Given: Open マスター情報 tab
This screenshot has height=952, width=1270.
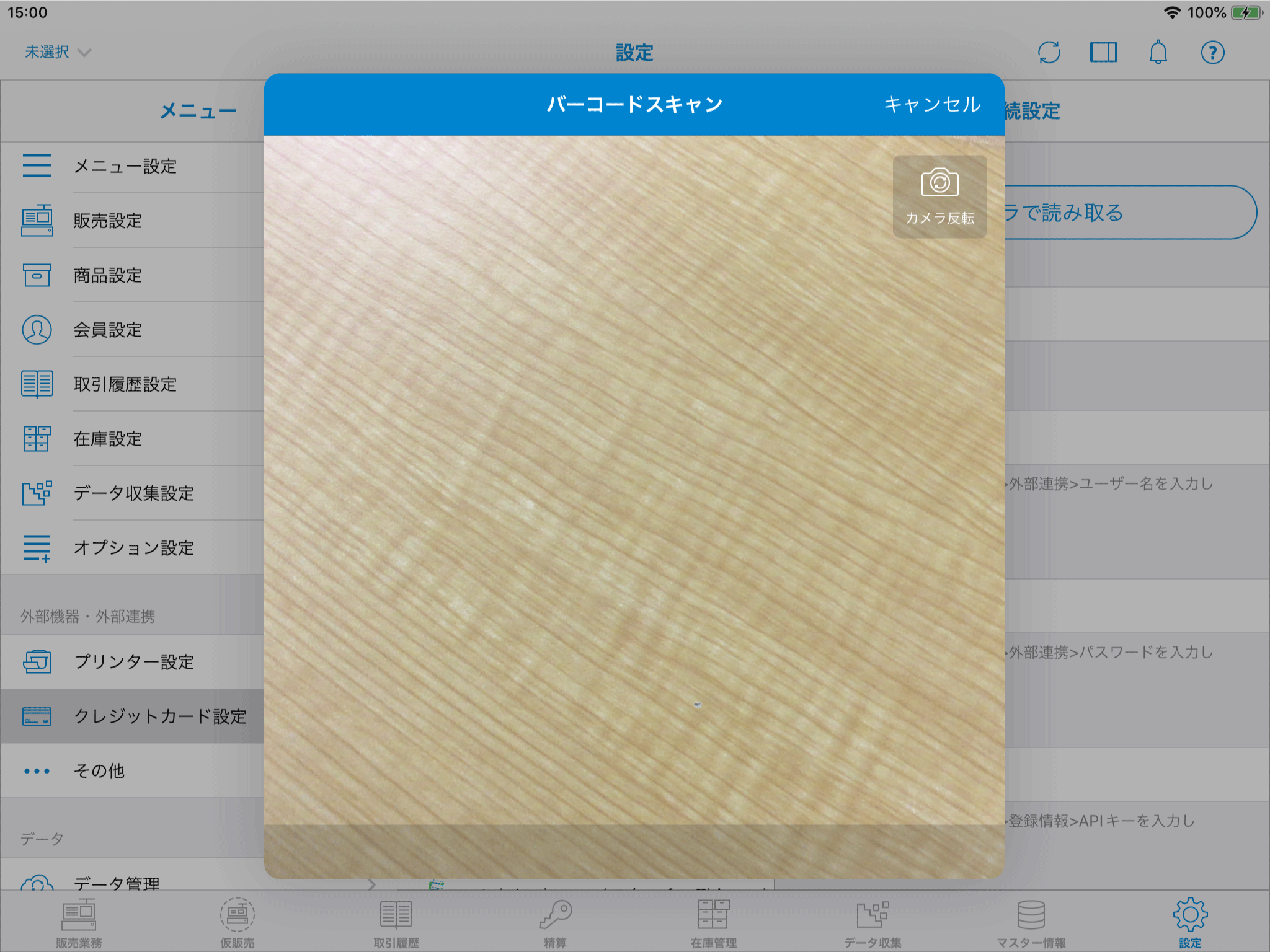Looking at the screenshot, I should pyautogui.click(x=1031, y=923).
